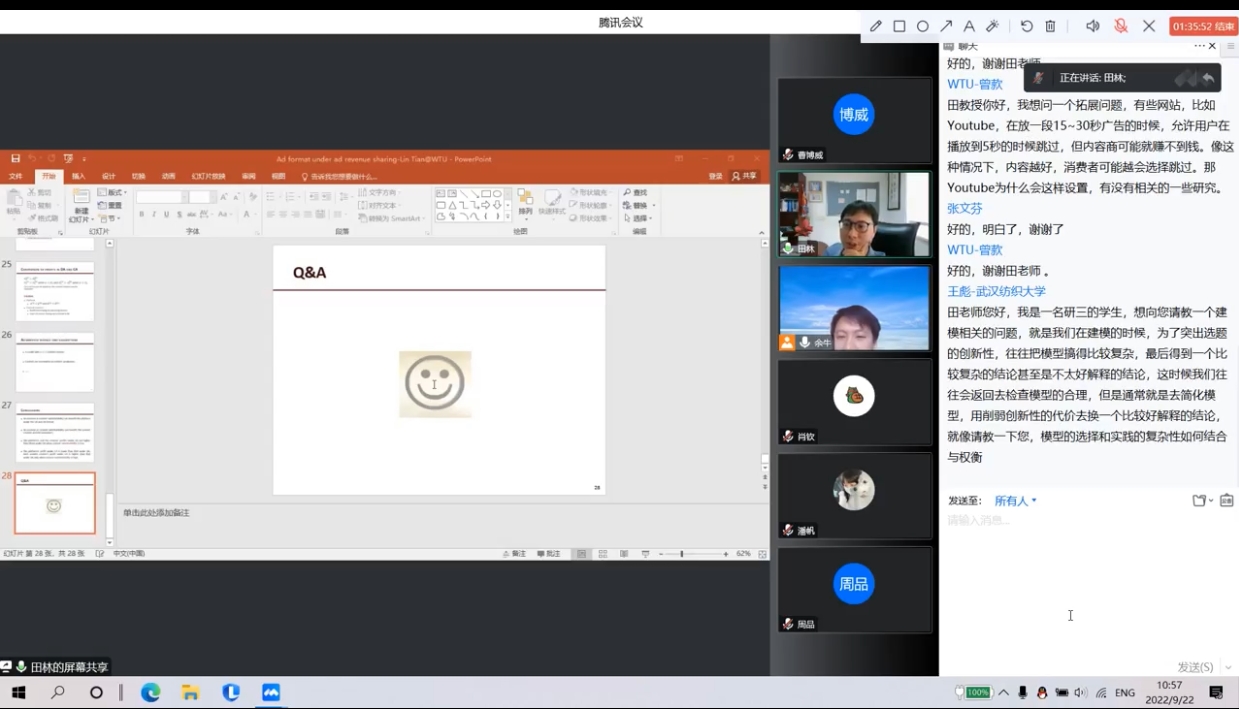This screenshot has width=1239, height=709.
Task: Adjust the PowerPoint zoom slider
Action: (x=682, y=554)
